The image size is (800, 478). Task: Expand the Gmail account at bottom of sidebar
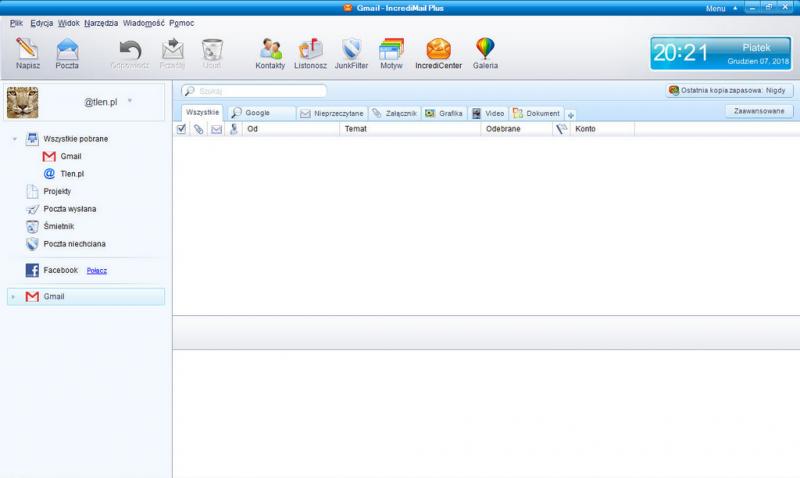[13, 297]
